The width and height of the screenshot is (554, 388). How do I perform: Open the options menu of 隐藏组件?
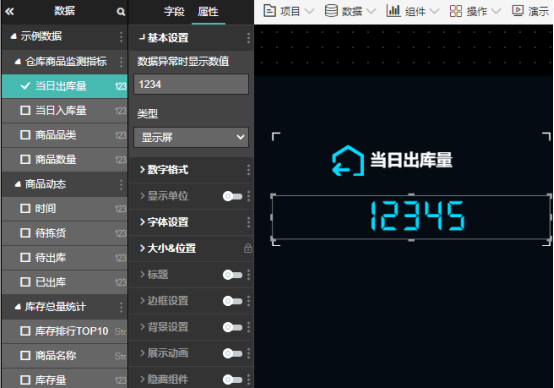[x=248, y=379]
